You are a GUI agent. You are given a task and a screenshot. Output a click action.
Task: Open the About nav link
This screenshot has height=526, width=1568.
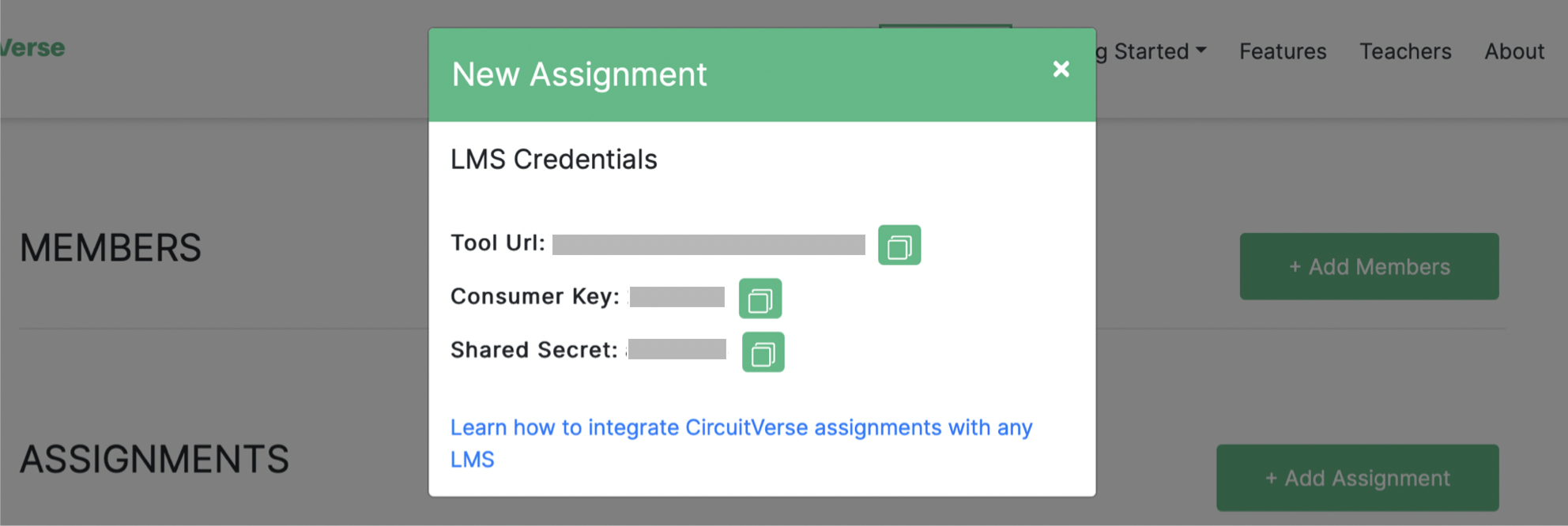coord(1514,51)
